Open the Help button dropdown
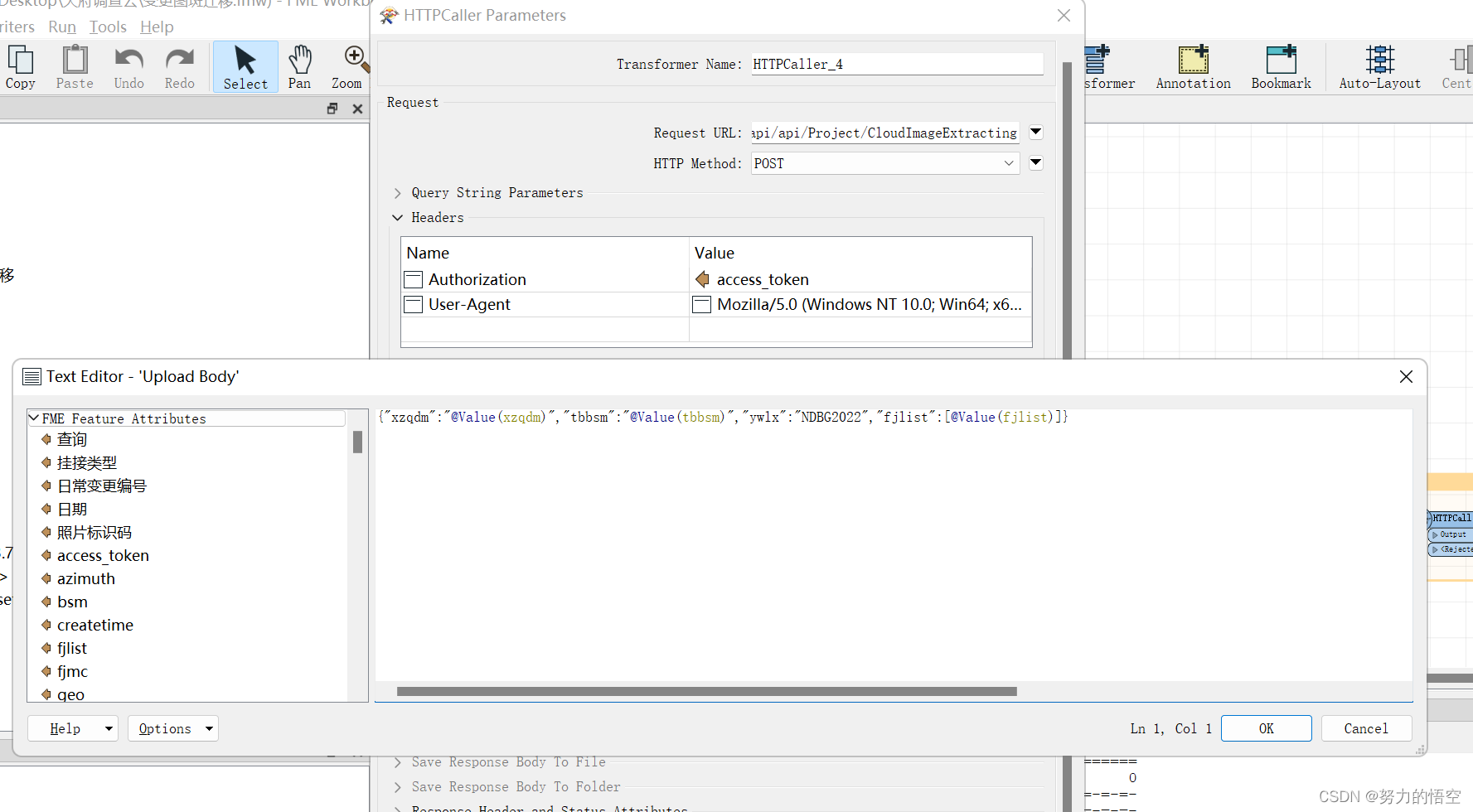This screenshot has width=1473, height=812. (x=109, y=728)
